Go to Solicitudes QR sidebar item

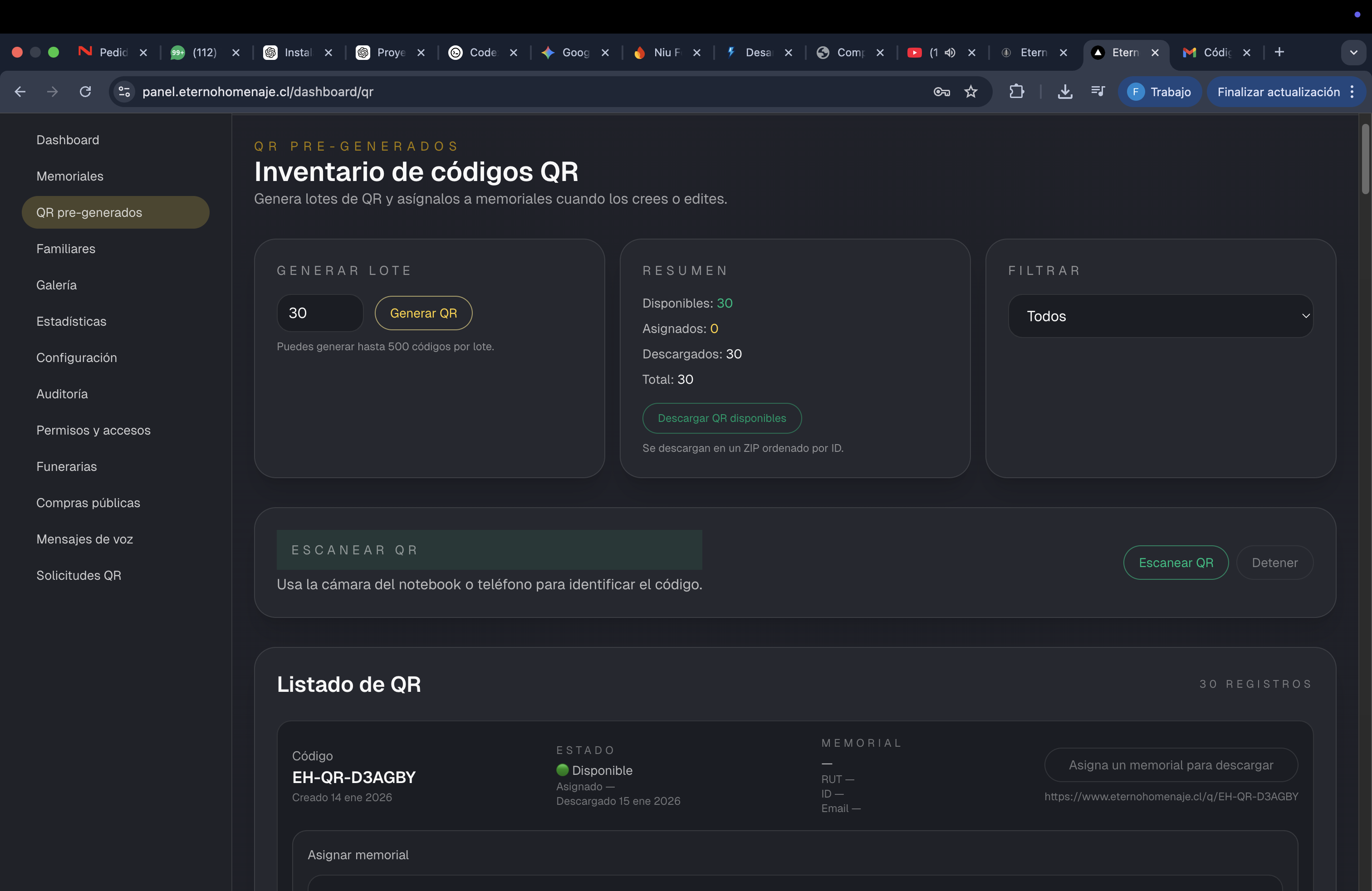point(78,575)
